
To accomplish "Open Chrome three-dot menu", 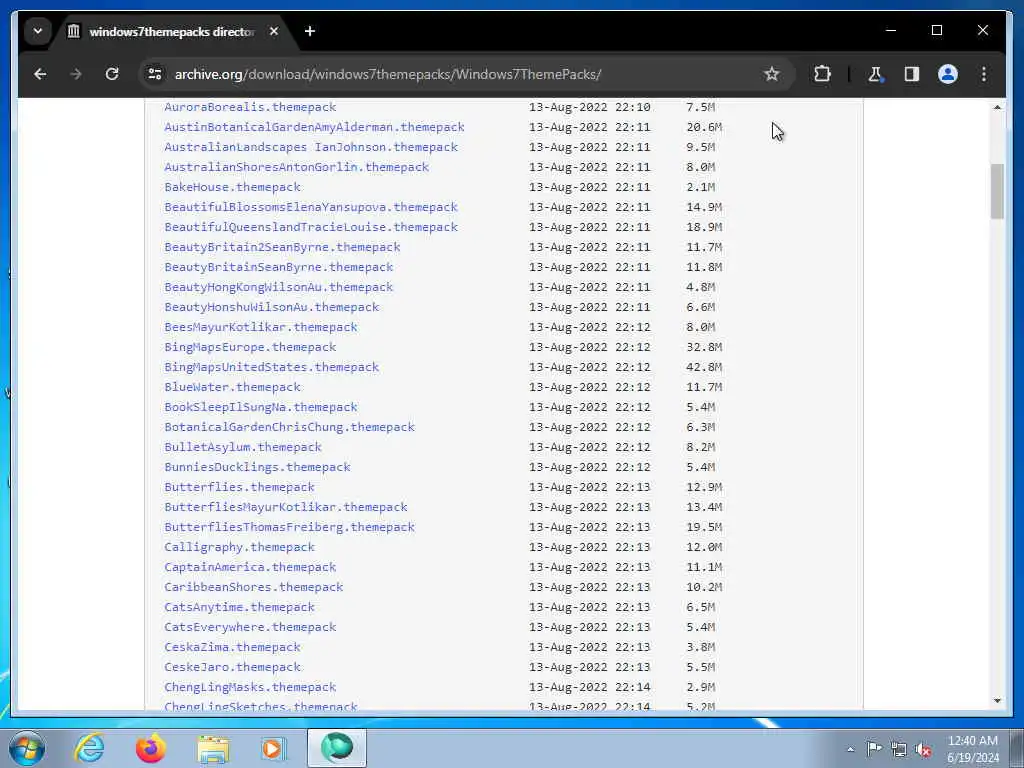I will point(984,74).
